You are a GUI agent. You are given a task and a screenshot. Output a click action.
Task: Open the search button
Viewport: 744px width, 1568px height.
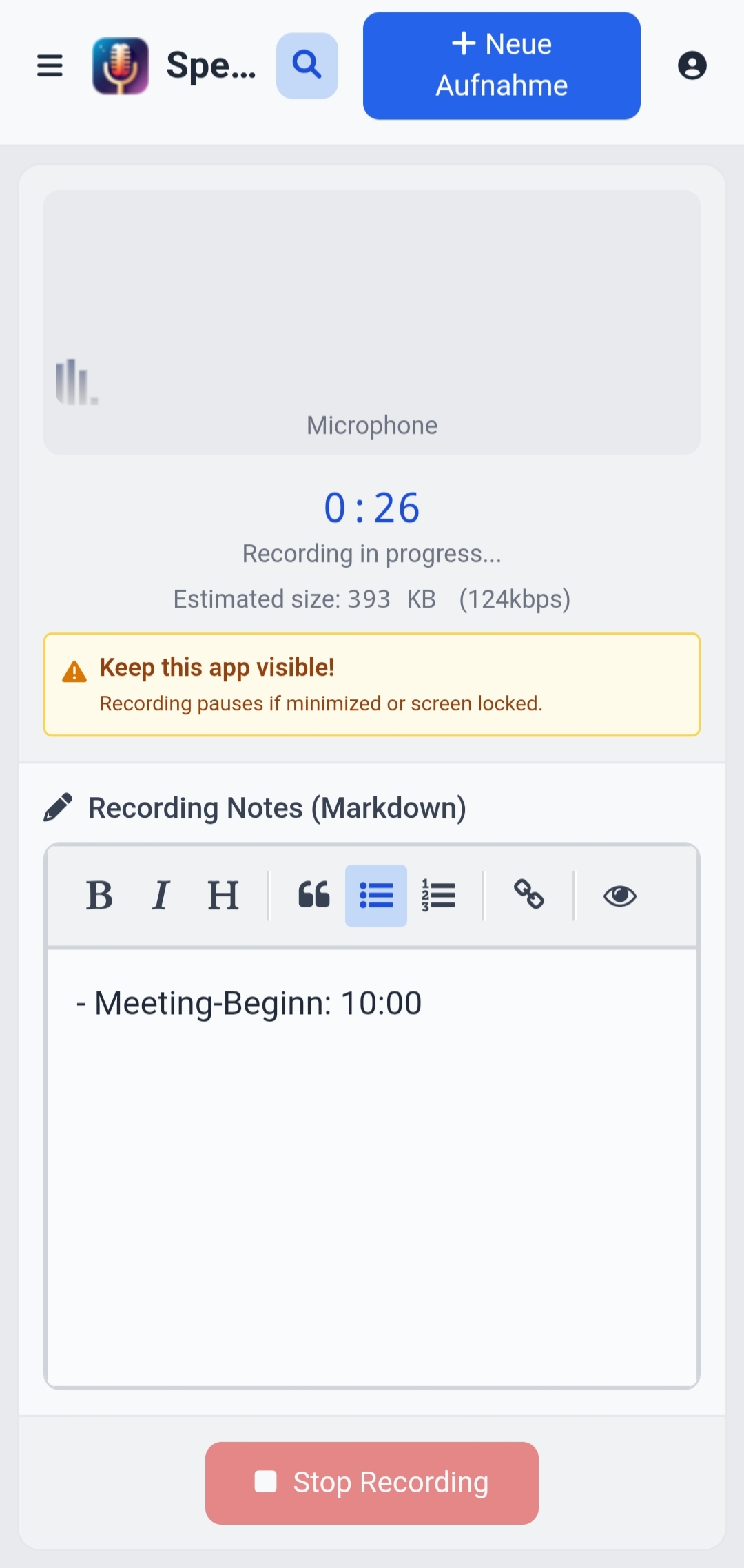307,66
